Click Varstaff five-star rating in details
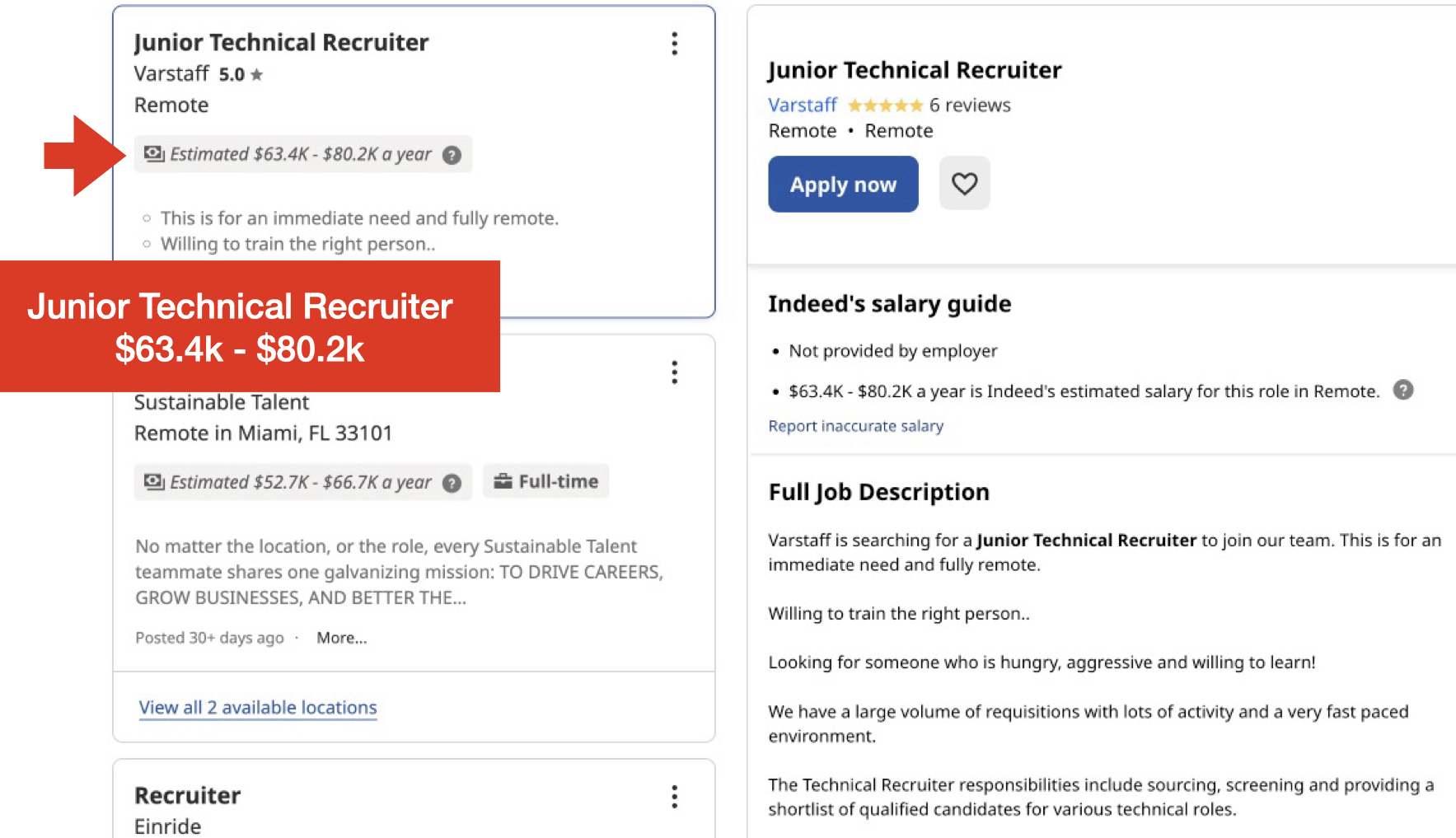Image resolution: width=1456 pixels, height=838 pixels. point(885,105)
